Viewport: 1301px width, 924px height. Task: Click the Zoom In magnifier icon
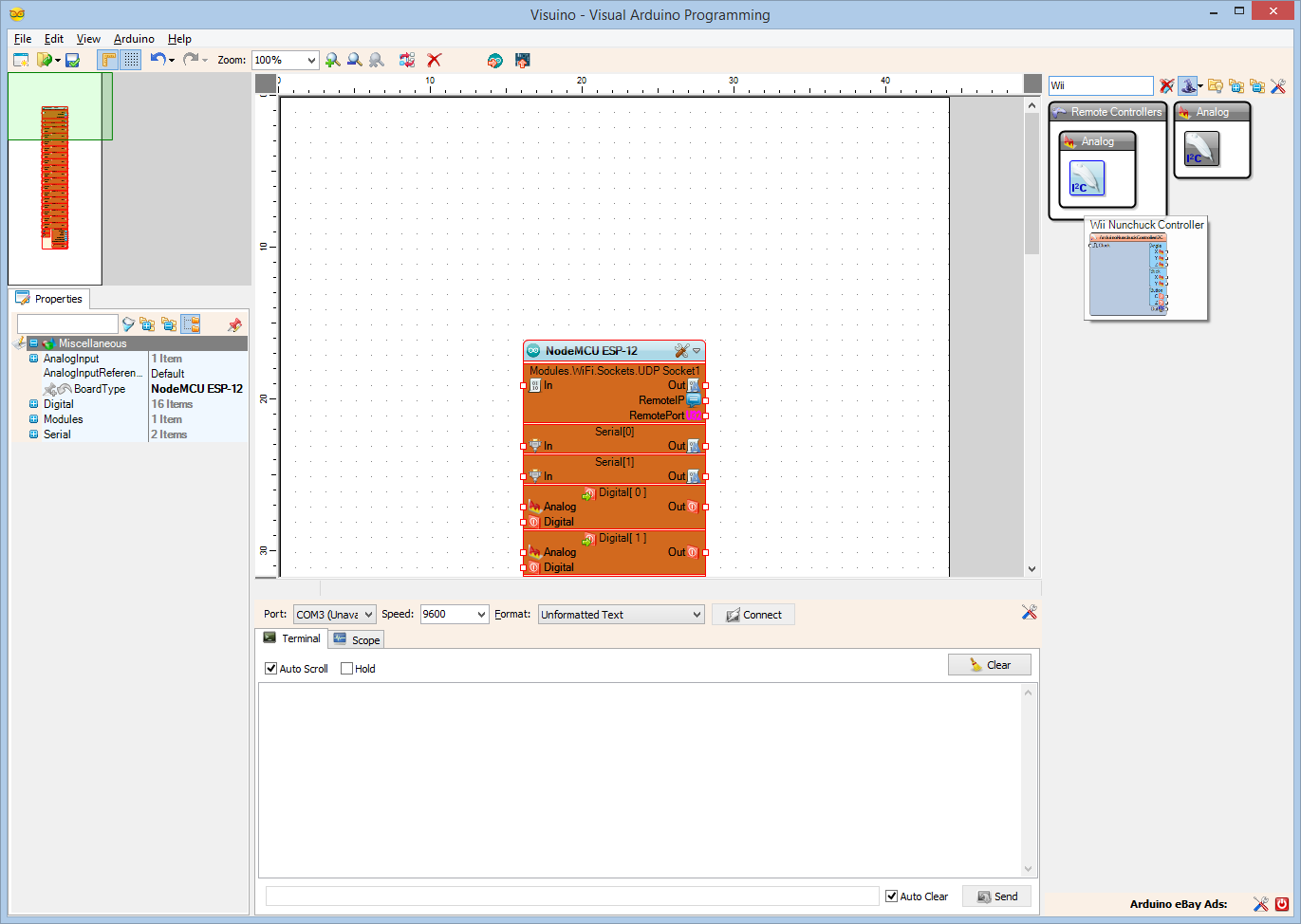(x=332, y=60)
